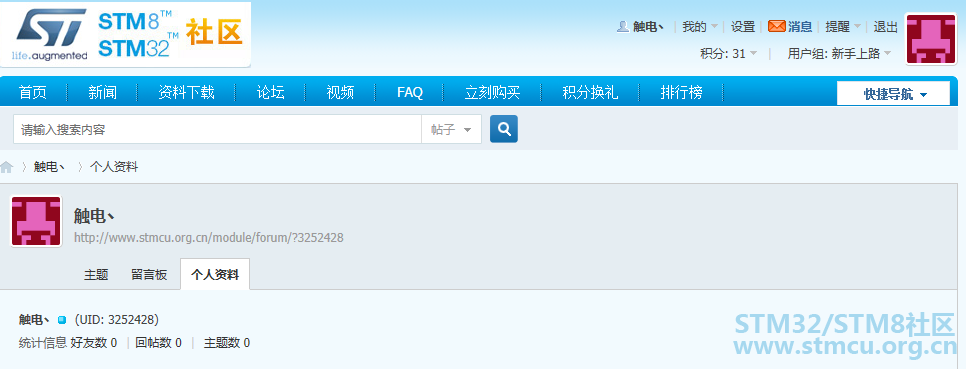Click the 触电、 username link in header
The height and width of the screenshot is (369, 966).
pyautogui.click(x=648, y=26)
